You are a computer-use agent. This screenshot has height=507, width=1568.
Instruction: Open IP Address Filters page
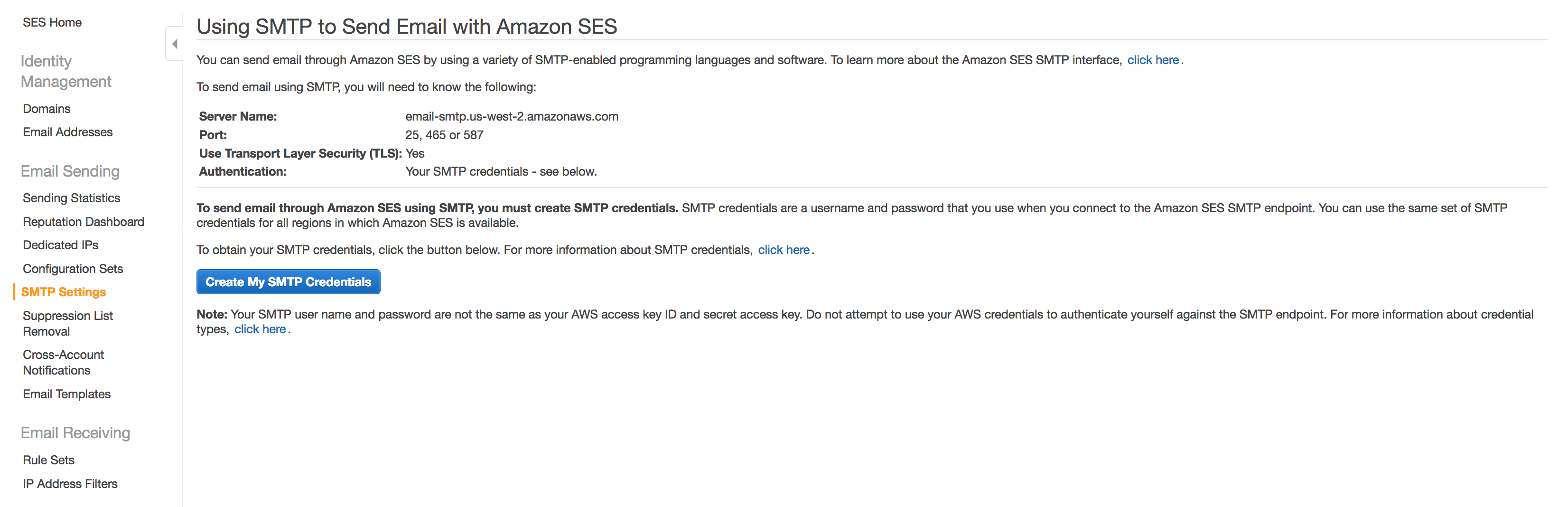(70, 484)
